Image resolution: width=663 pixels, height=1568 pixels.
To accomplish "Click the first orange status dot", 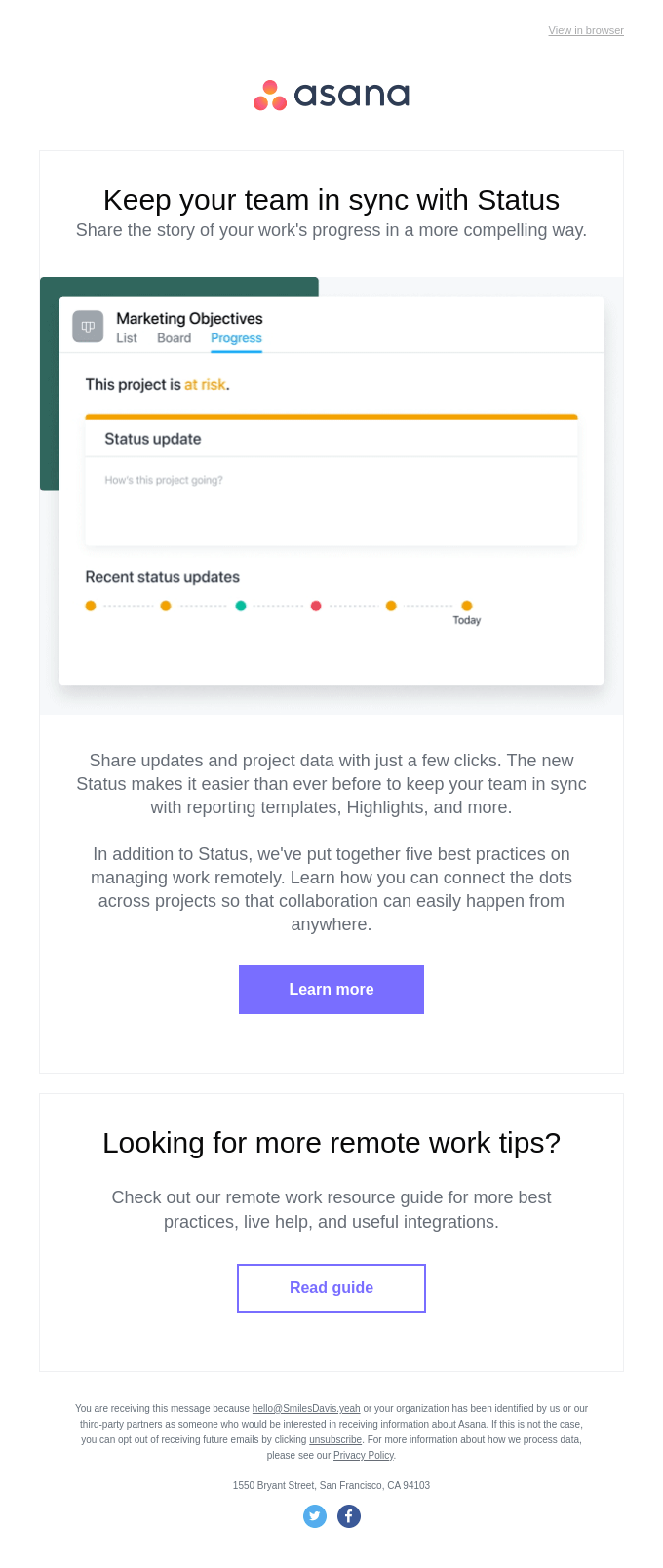I will point(91,606).
